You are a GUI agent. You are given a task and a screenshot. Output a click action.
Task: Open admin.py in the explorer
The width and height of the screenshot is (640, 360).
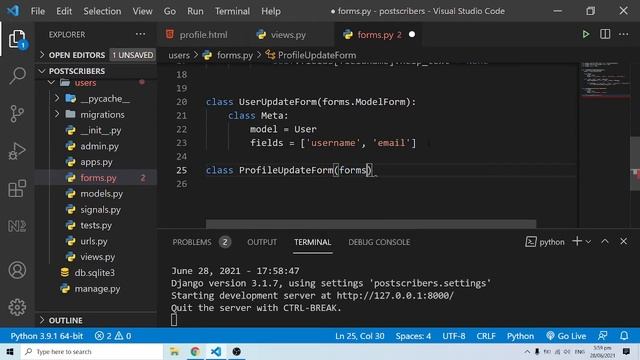point(96,146)
